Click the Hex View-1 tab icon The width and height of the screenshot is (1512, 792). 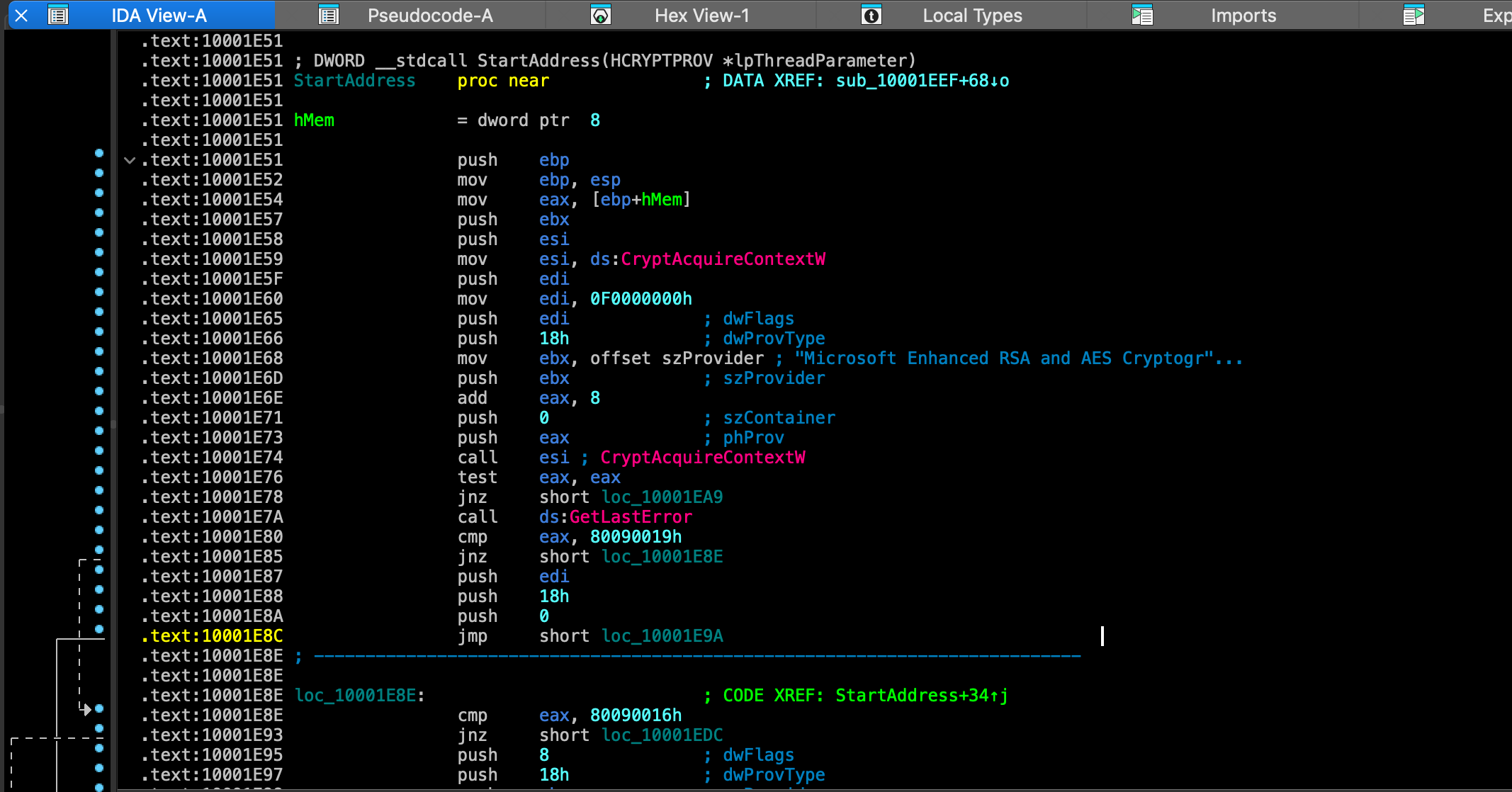click(x=601, y=15)
